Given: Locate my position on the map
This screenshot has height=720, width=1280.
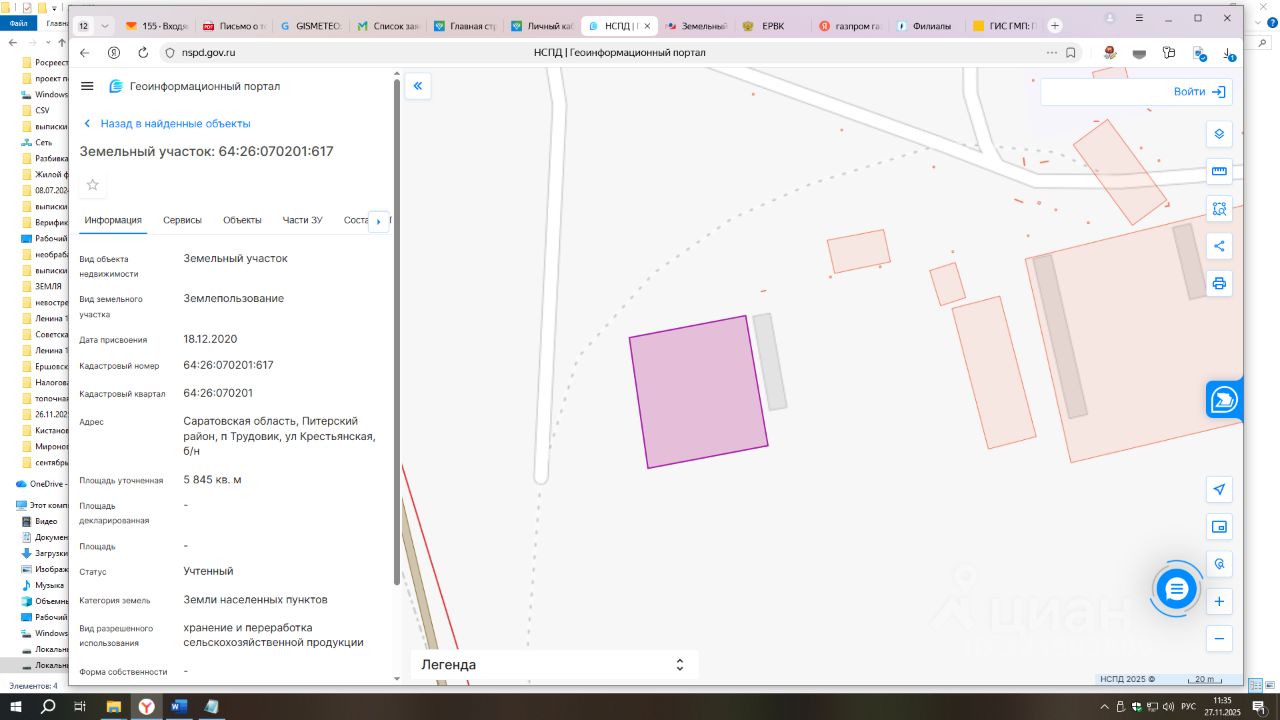Looking at the screenshot, I should pos(1219,489).
